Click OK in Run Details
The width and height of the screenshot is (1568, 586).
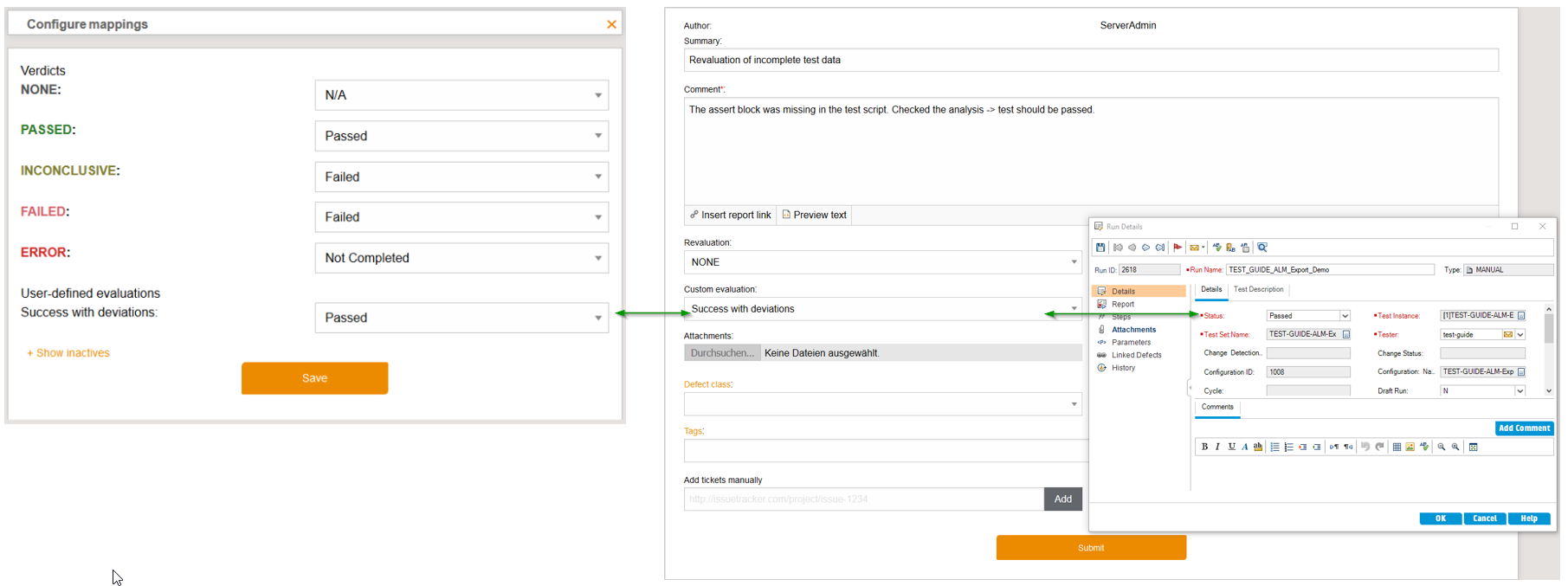click(1440, 518)
